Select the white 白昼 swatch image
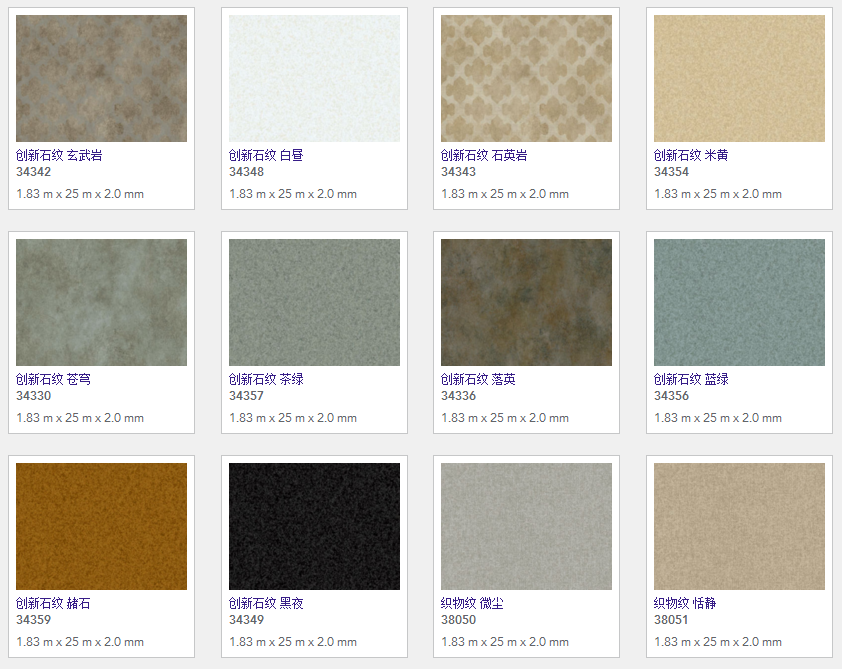This screenshot has height=669, width=842. [x=314, y=78]
